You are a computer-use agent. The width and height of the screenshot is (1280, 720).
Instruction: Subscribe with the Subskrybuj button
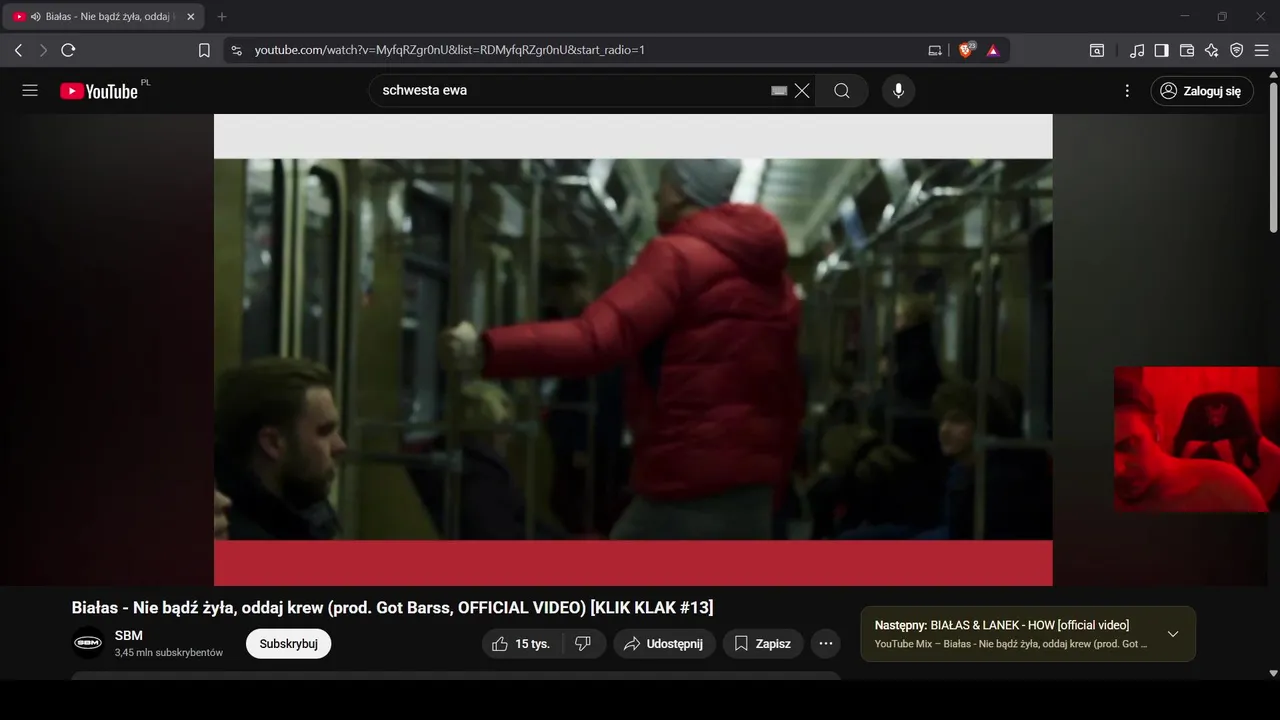tap(288, 644)
